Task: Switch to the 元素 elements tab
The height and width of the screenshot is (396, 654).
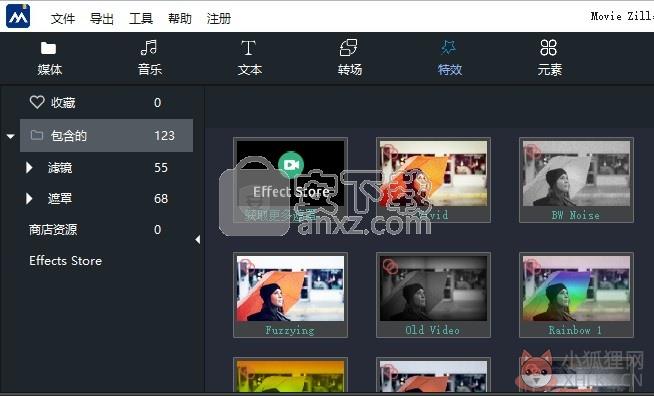Action: click(549, 58)
